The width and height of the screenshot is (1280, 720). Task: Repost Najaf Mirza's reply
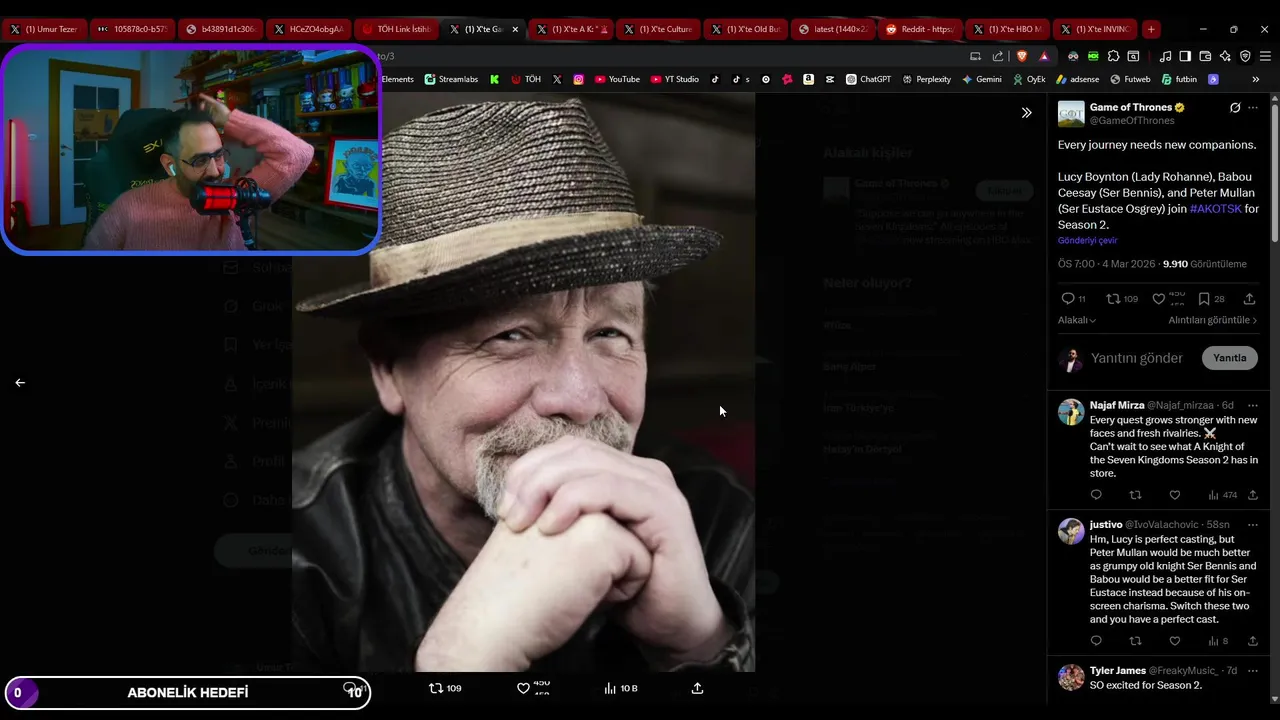pyautogui.click(x=1135, y=495)
